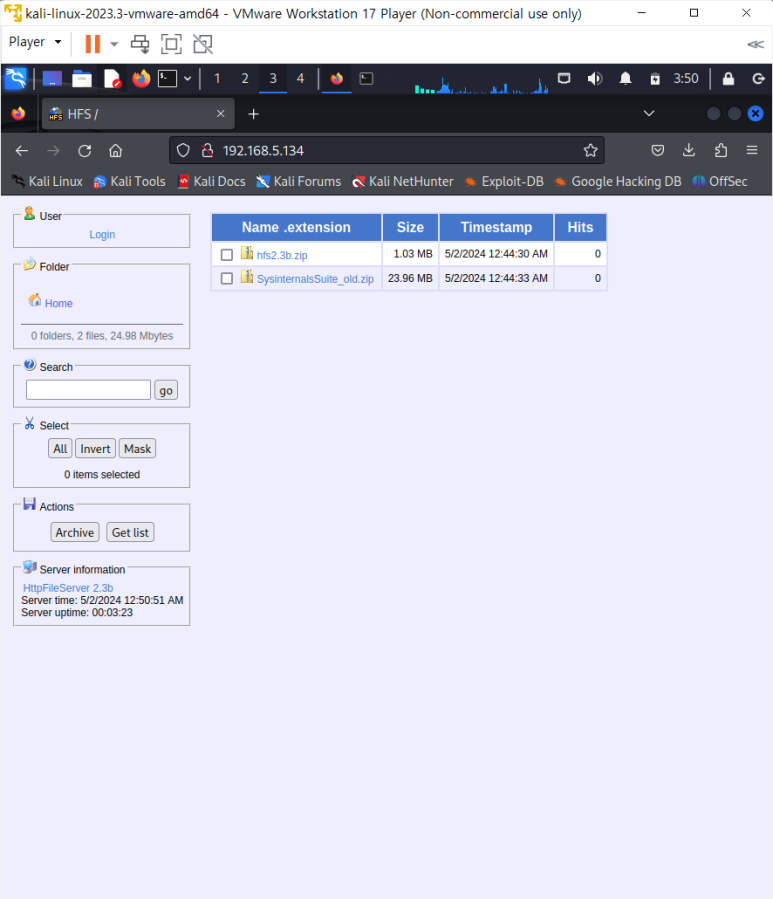
Task: Click the Login link in User panel
Action: pos(102,234)
